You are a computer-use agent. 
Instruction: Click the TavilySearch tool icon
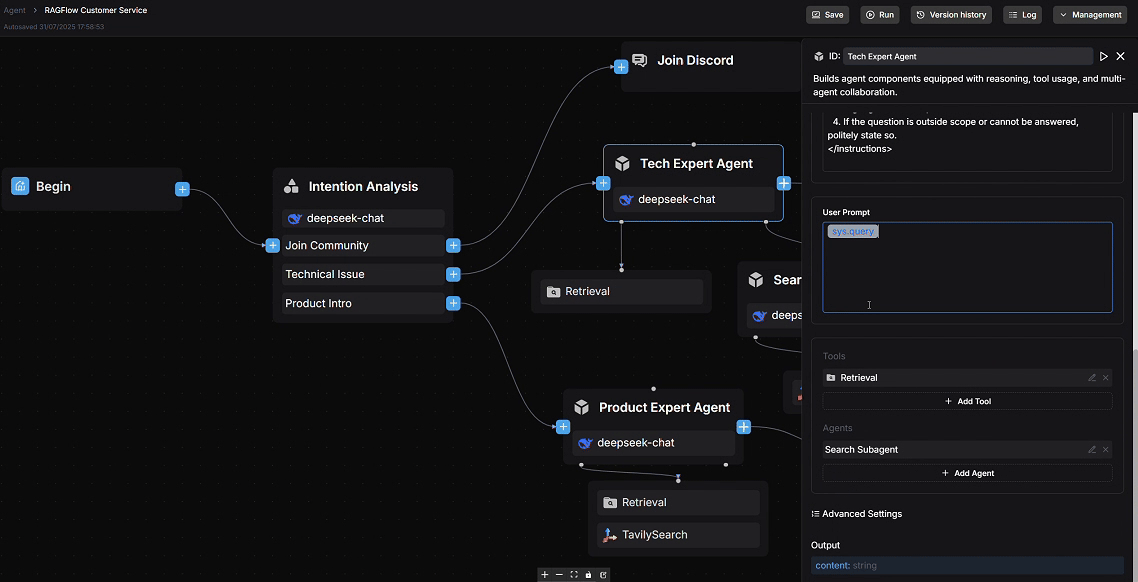click(610, 535)
